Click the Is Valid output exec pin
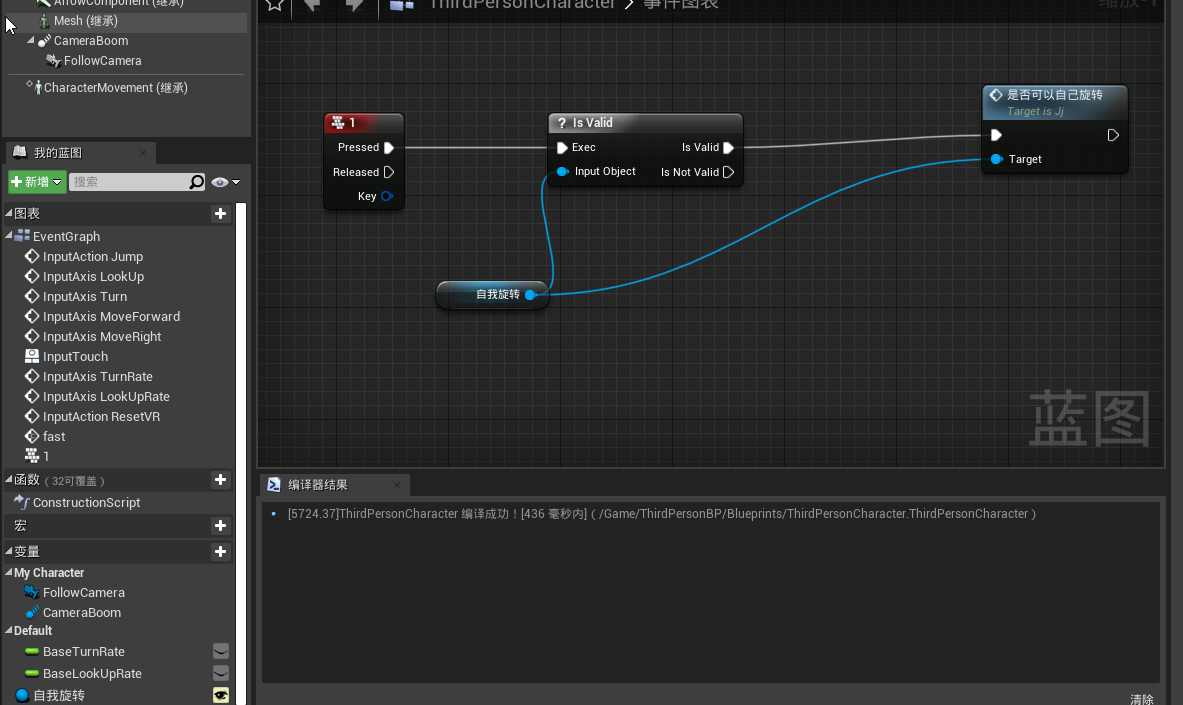This screenshot has width=1183, height=705. (729, 147)
